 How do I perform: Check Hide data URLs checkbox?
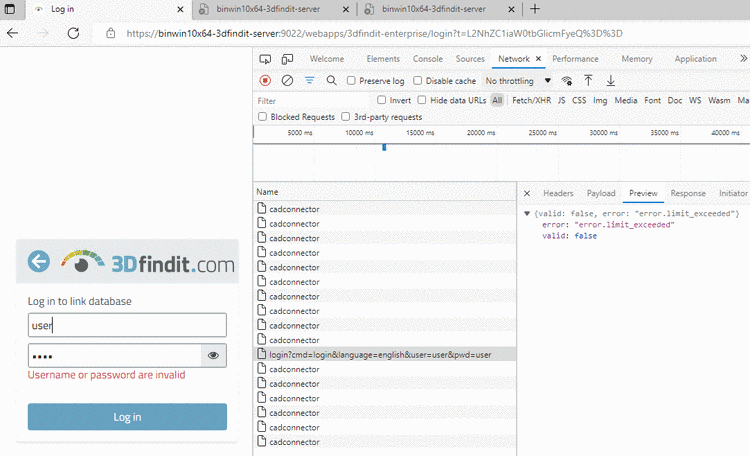[421, 100]
